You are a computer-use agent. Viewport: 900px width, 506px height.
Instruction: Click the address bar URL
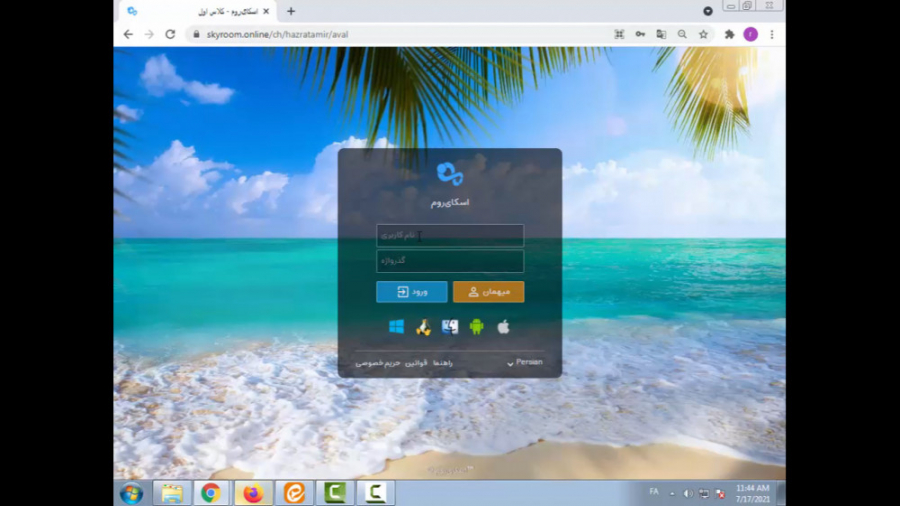[277, 34]
